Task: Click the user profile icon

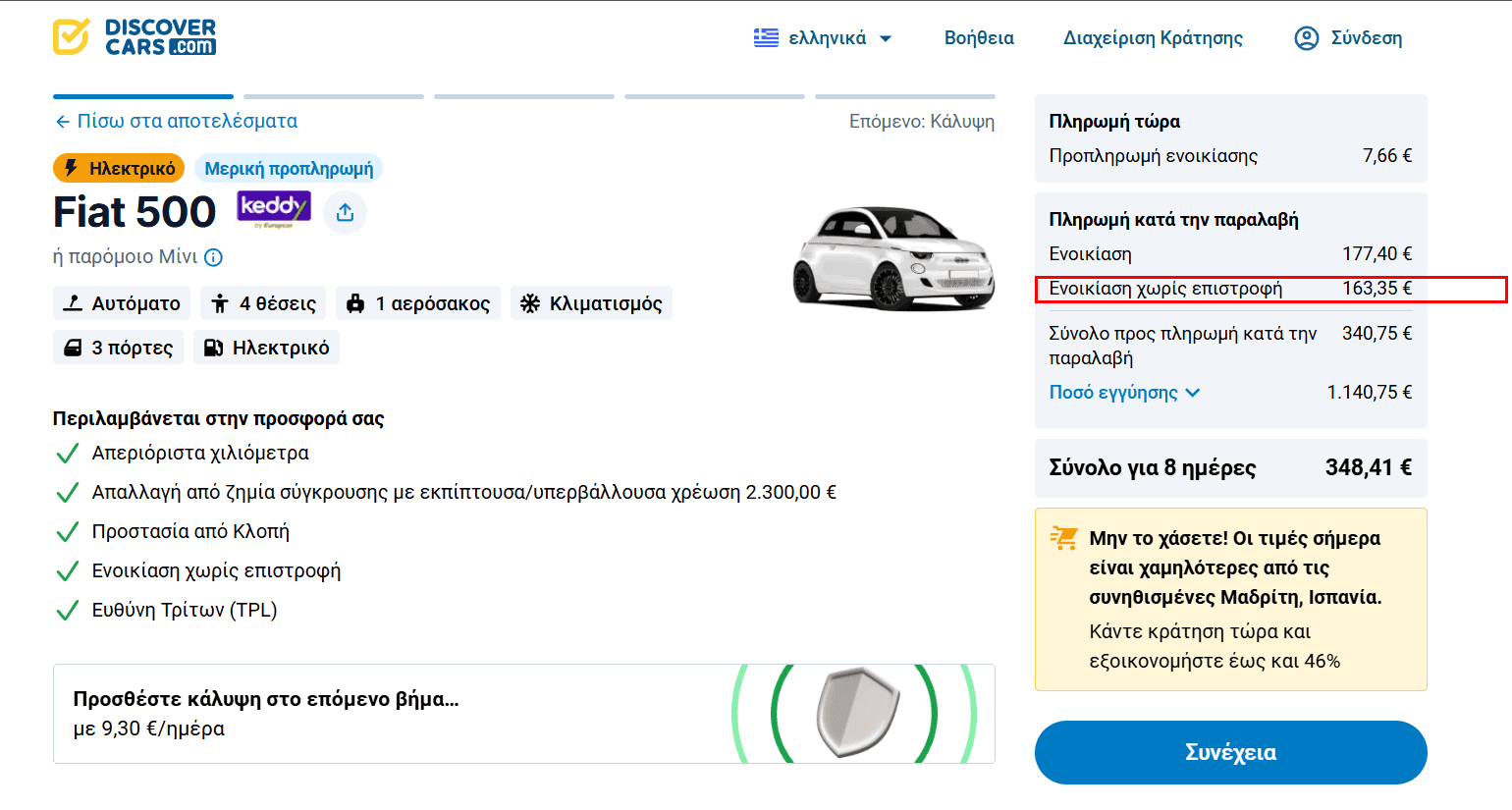Action: [x=1307, y=38]
